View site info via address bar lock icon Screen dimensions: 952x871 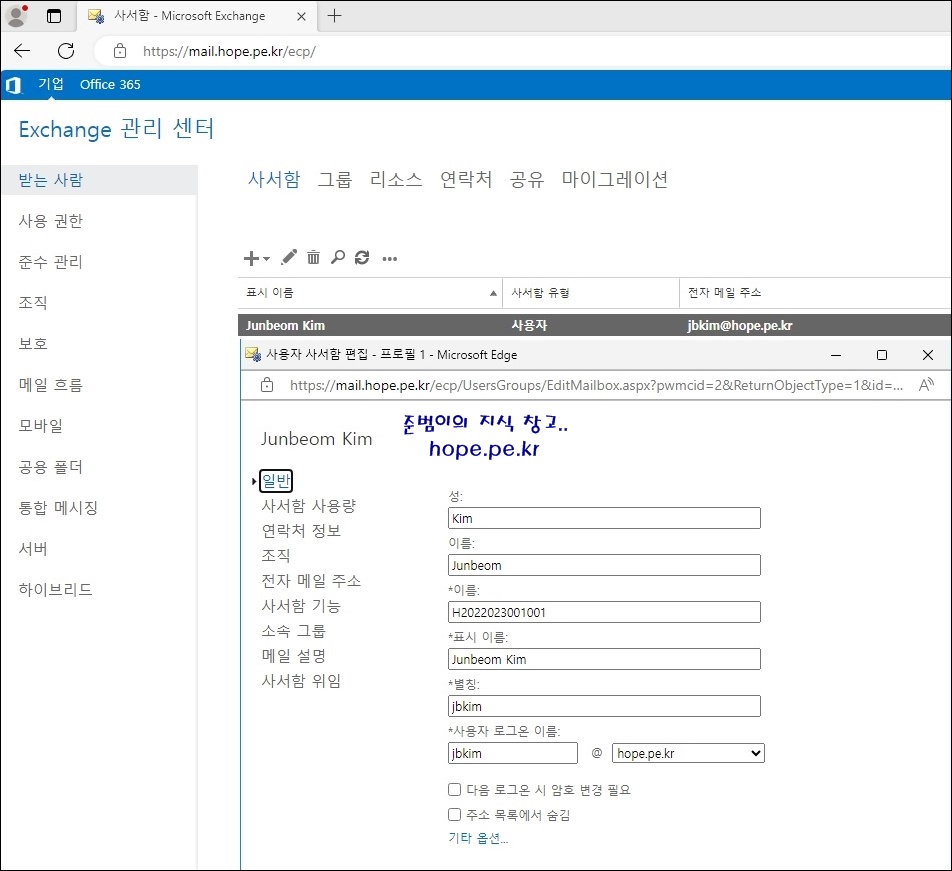tap(120, 51)
